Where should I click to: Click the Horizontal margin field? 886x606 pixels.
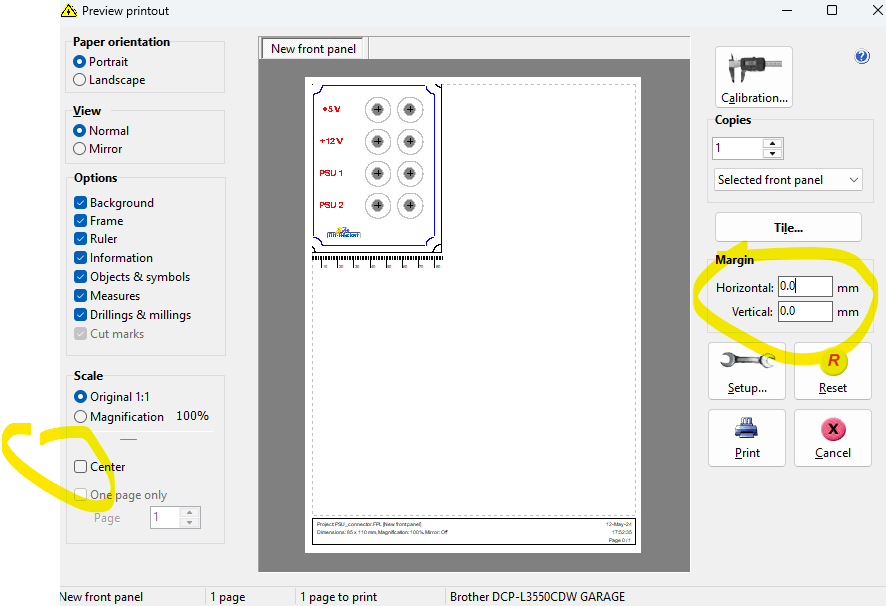click(x=805, y=286)
